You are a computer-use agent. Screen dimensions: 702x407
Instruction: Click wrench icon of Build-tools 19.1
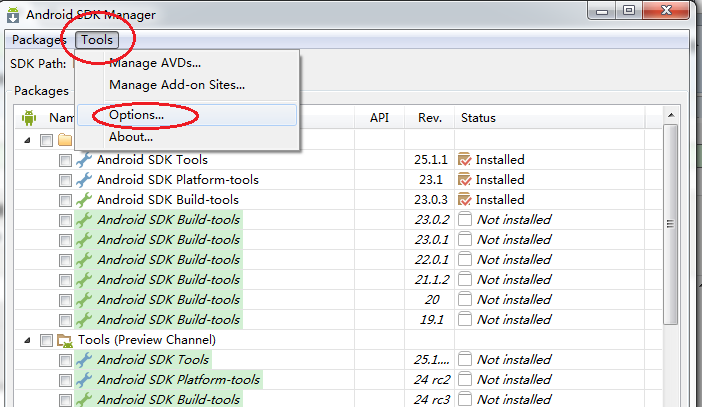84,320
